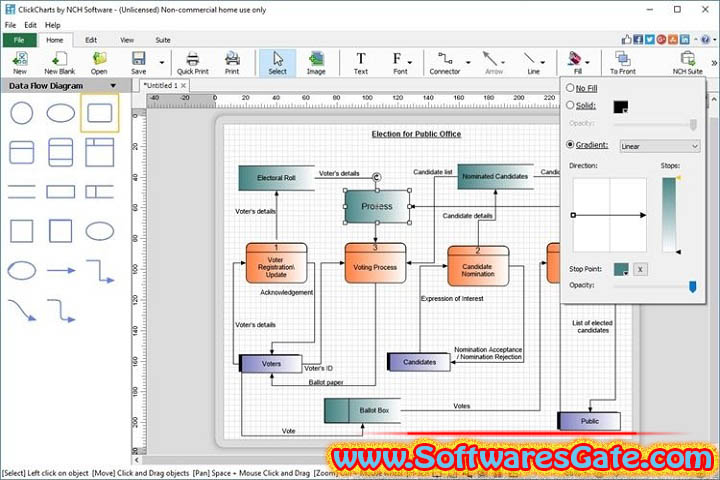Delete stop point with X button
The width and height of the screenshot is (720, 480).
[x=640, y=270]
